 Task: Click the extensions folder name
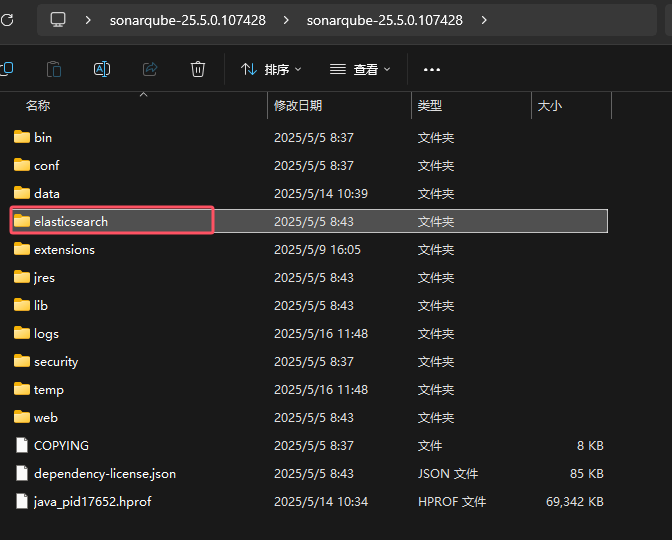coord(64,249)
